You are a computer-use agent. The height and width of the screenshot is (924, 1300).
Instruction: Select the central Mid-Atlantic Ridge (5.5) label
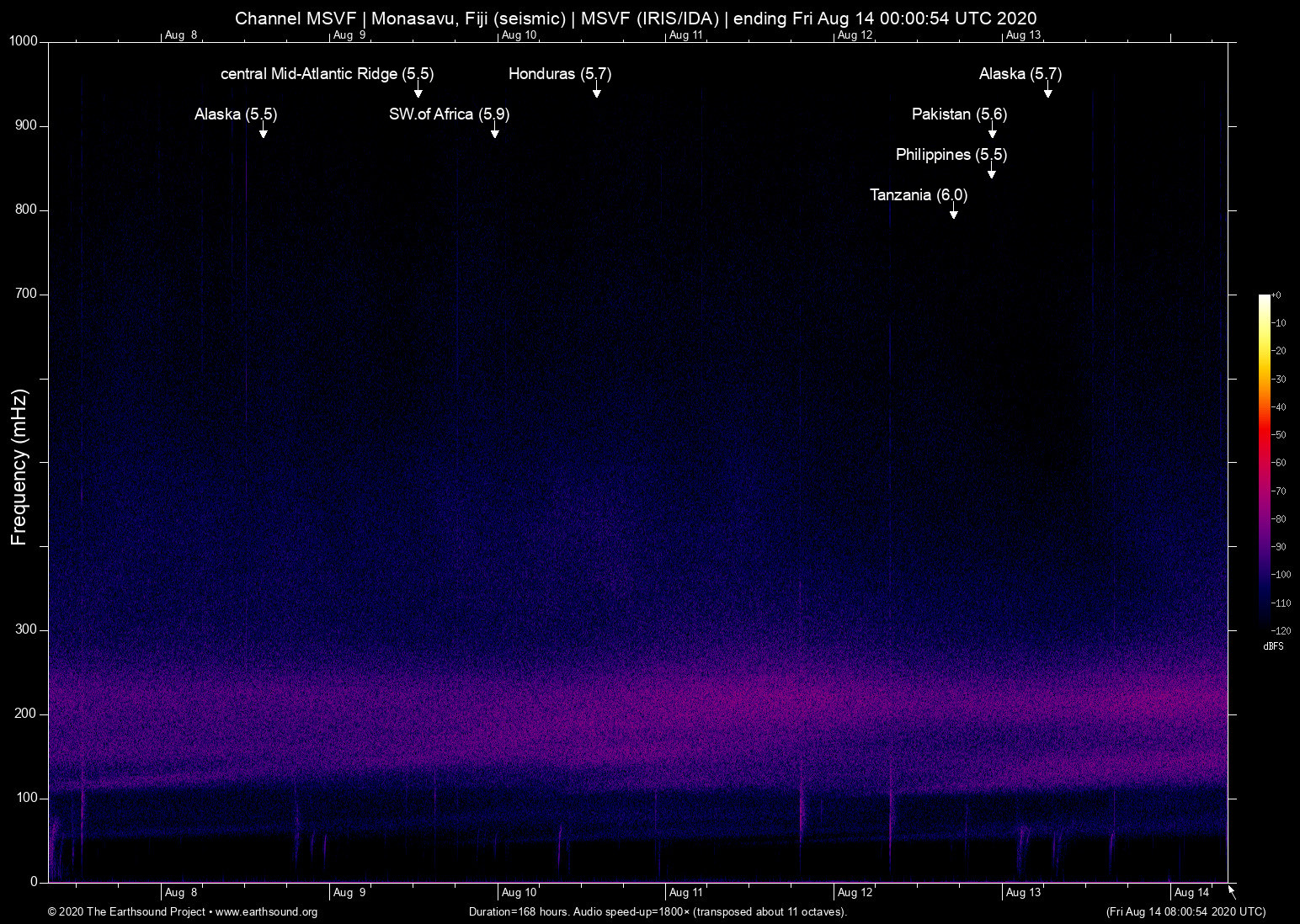point(327,74)
